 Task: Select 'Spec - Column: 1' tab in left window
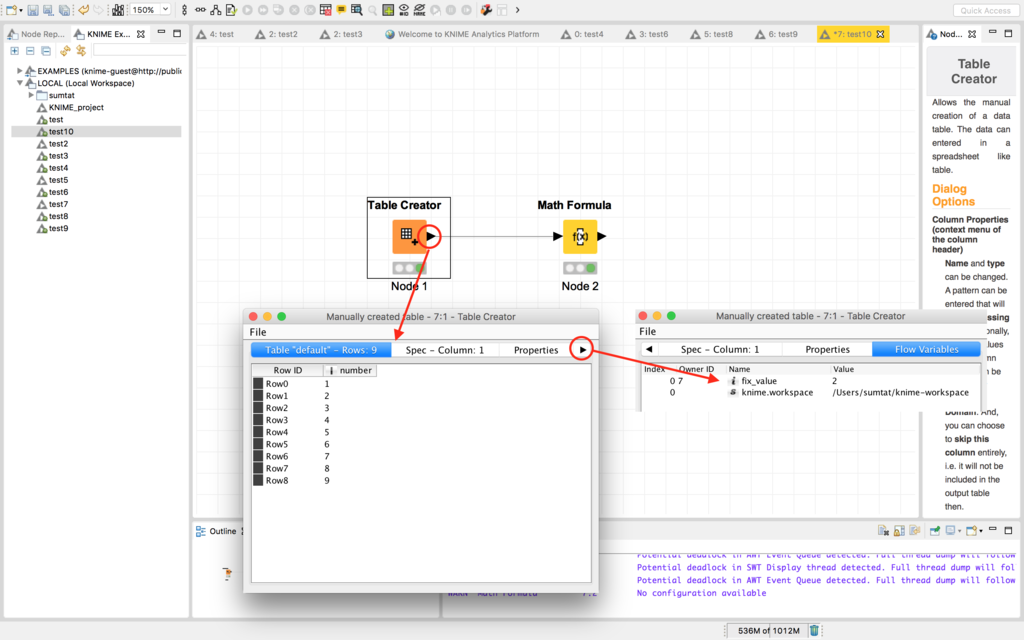pyautogui.click(x=445, y=350)
